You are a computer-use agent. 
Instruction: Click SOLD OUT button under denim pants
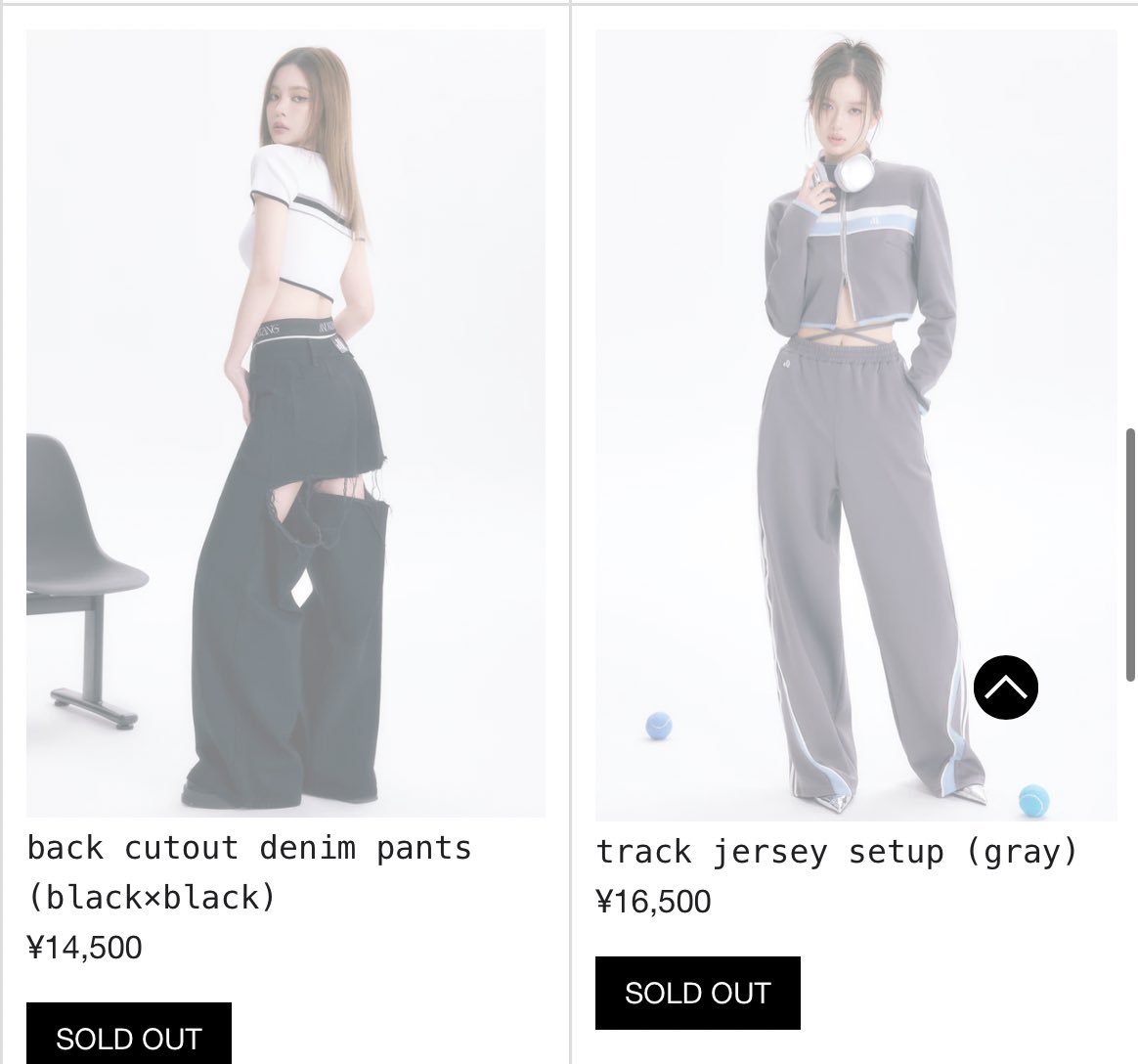pos(129,1034)
